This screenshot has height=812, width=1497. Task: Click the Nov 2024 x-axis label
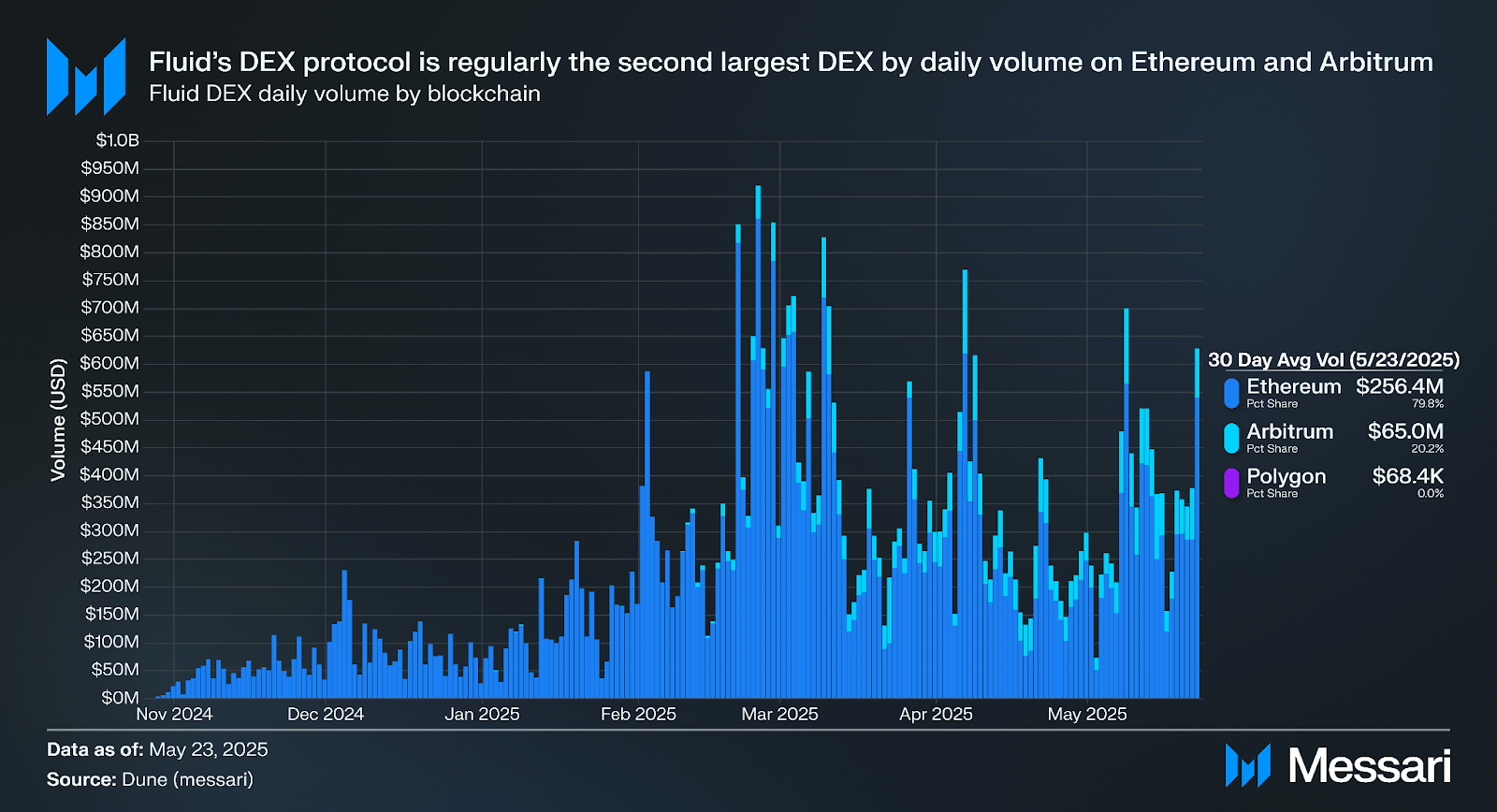(x=174, y=714)
